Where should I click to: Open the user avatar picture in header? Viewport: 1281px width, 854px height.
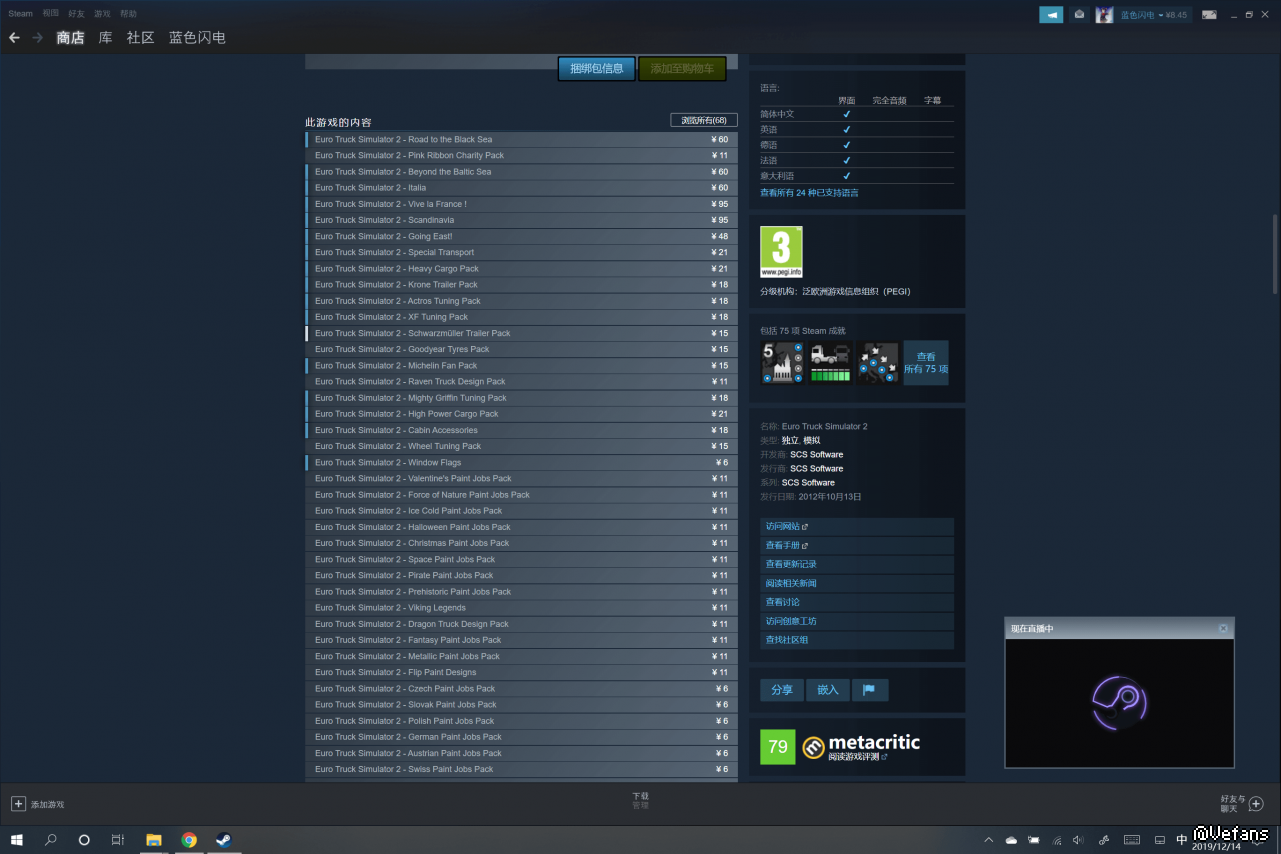(1104, 14)
